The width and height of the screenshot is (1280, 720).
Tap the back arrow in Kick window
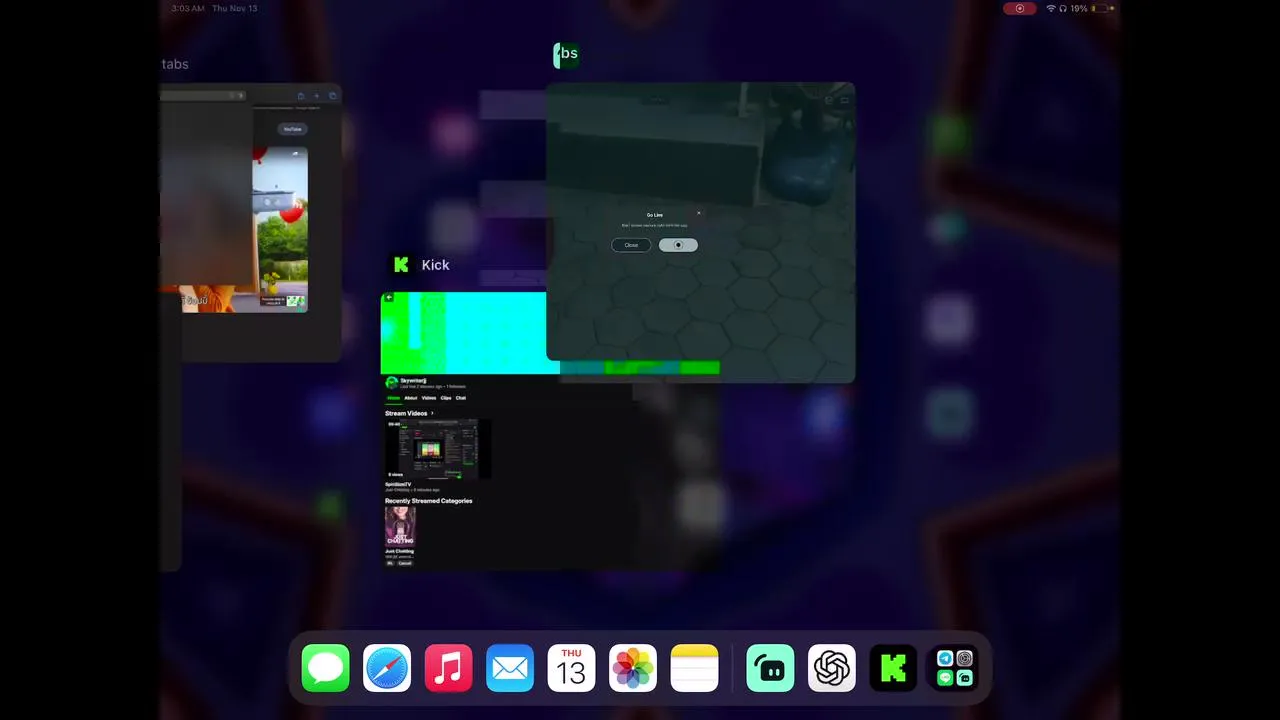tap(388, 297)
